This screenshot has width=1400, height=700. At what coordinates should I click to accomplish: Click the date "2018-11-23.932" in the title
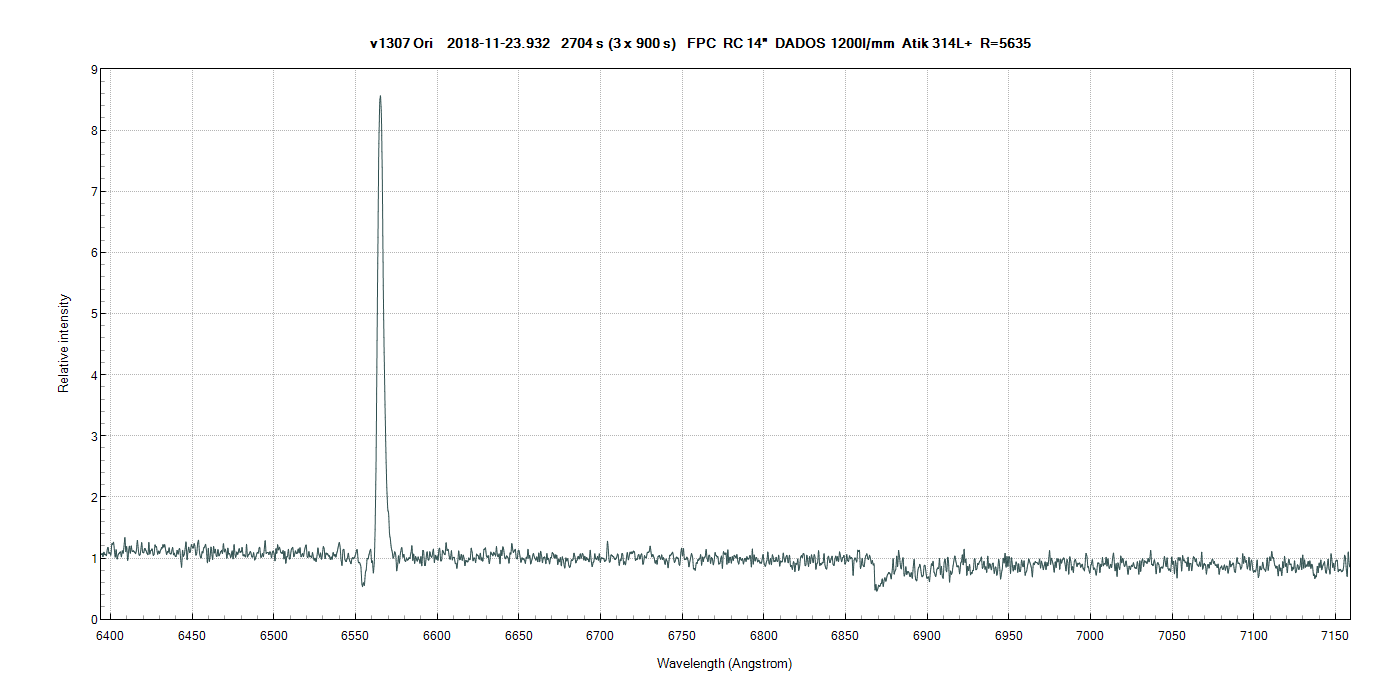pos(498,43)
